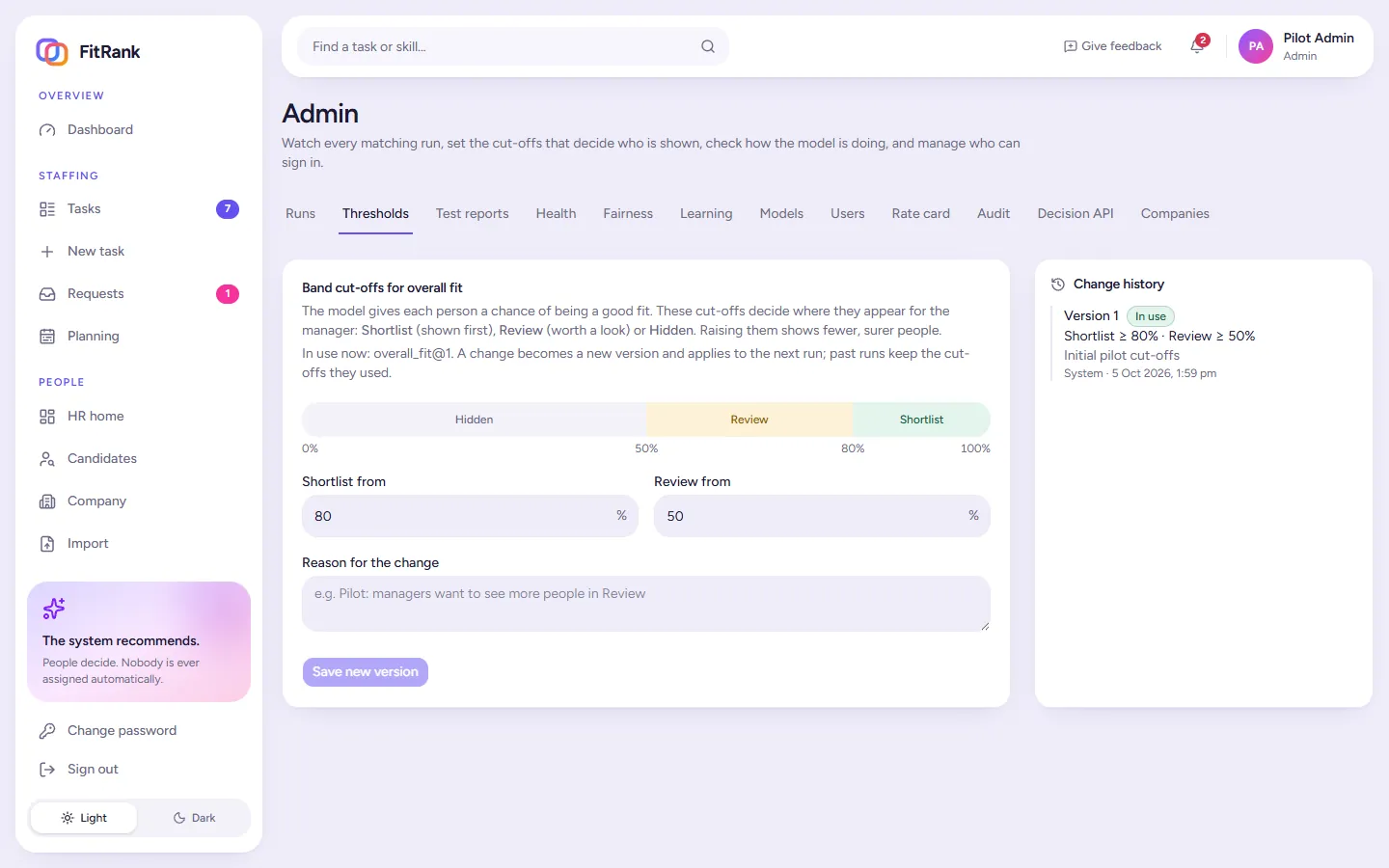The width and height of the screenshot is (1389, 868).
Task: Select the Thresholds tab
Action: pos(375,214)
